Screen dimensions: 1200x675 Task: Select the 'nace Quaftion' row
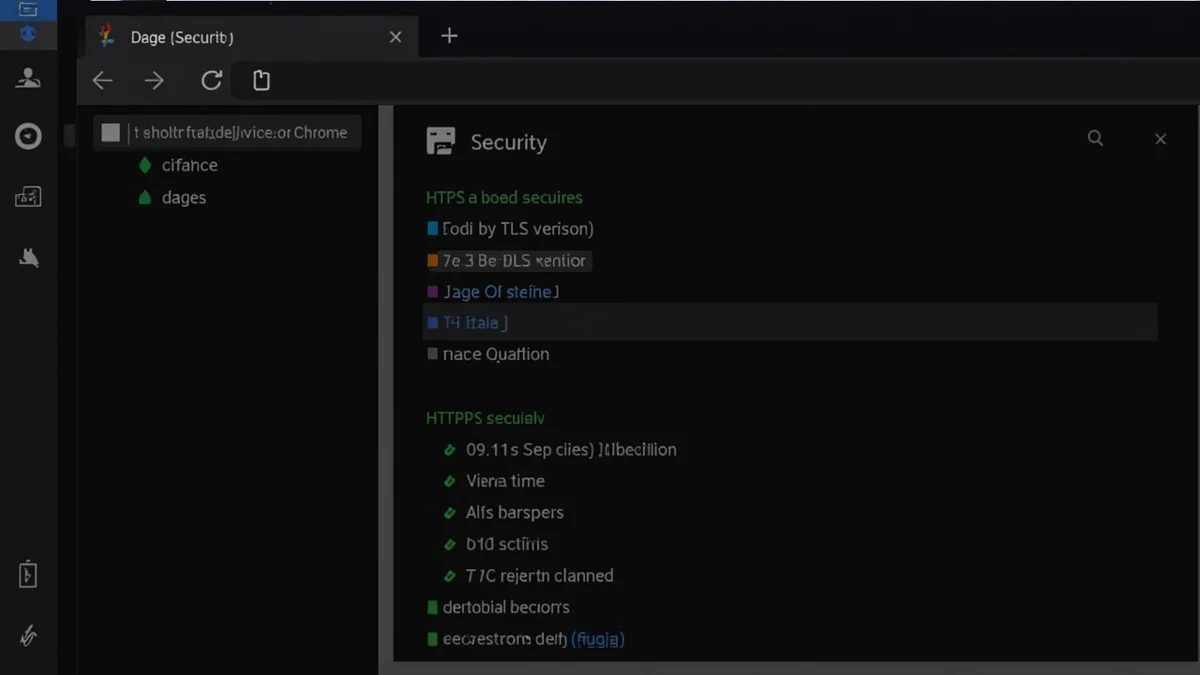496,354
